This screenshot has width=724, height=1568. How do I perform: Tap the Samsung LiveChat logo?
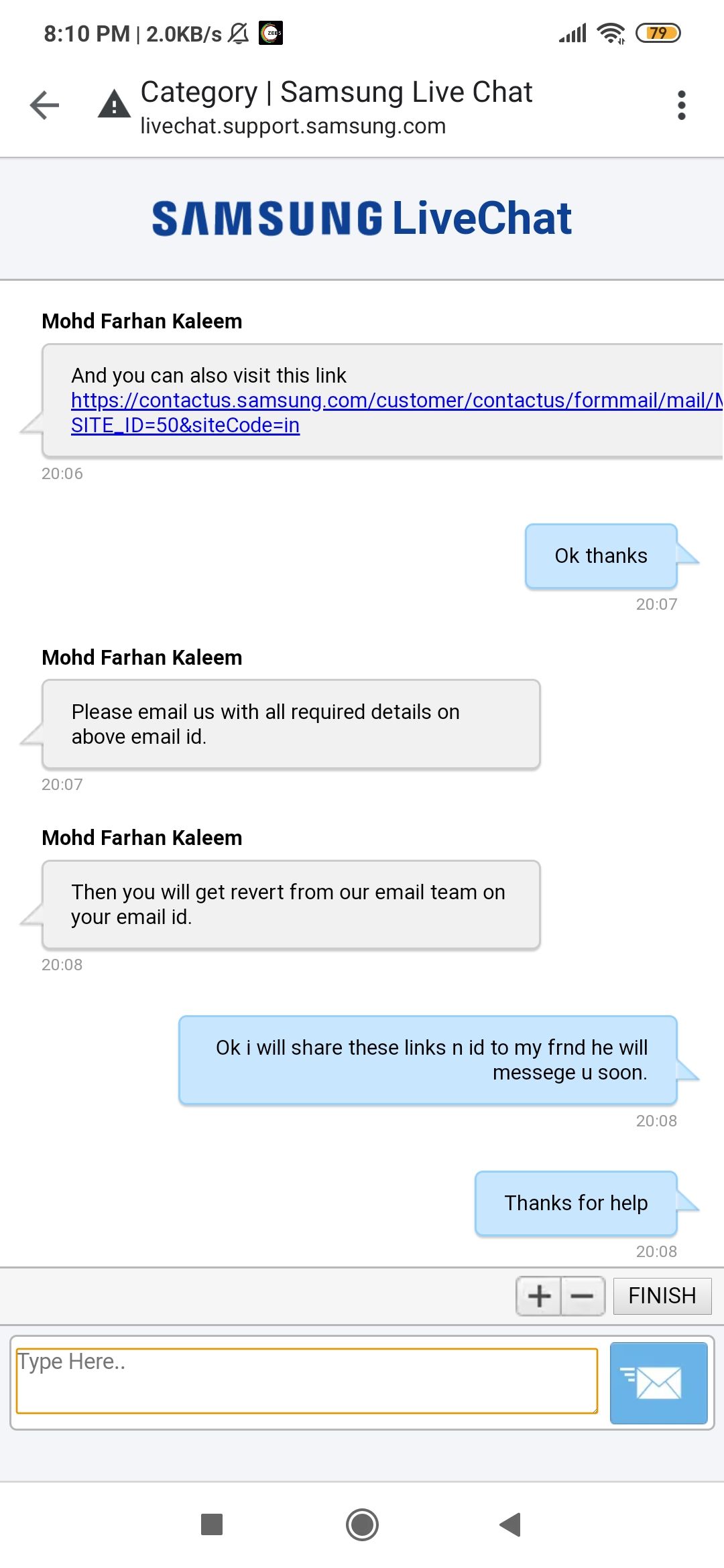click(x=362, y=218)
